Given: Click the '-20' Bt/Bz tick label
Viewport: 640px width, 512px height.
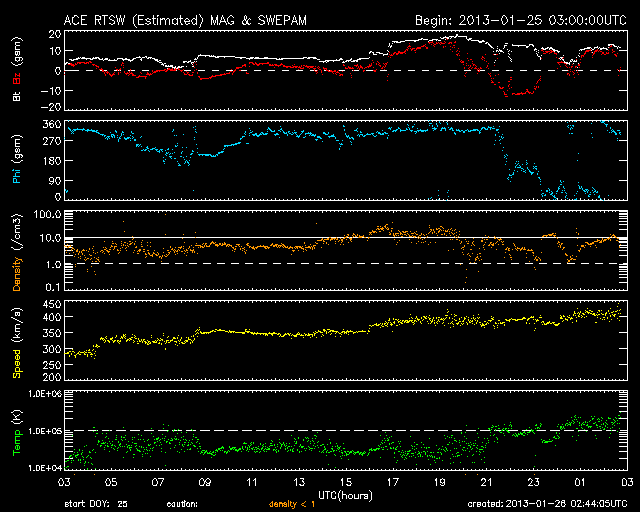Looking at the screenshot, I should point(51,107).
